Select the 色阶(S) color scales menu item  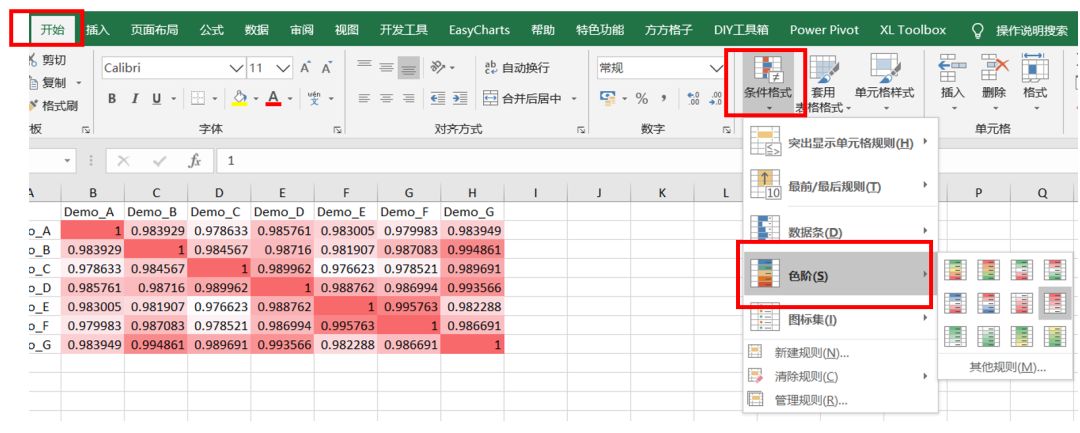[x=840, y=276]
